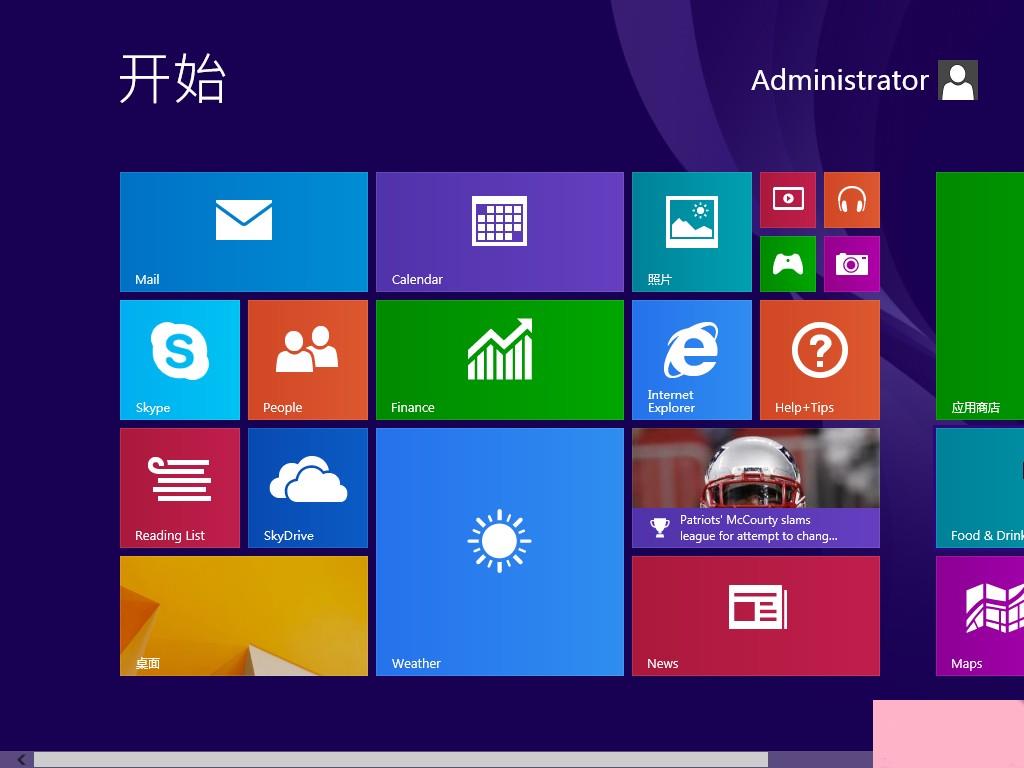1024x768 pixels.
Task: Open the Help+Tips tile
Action: click(820, 360)
